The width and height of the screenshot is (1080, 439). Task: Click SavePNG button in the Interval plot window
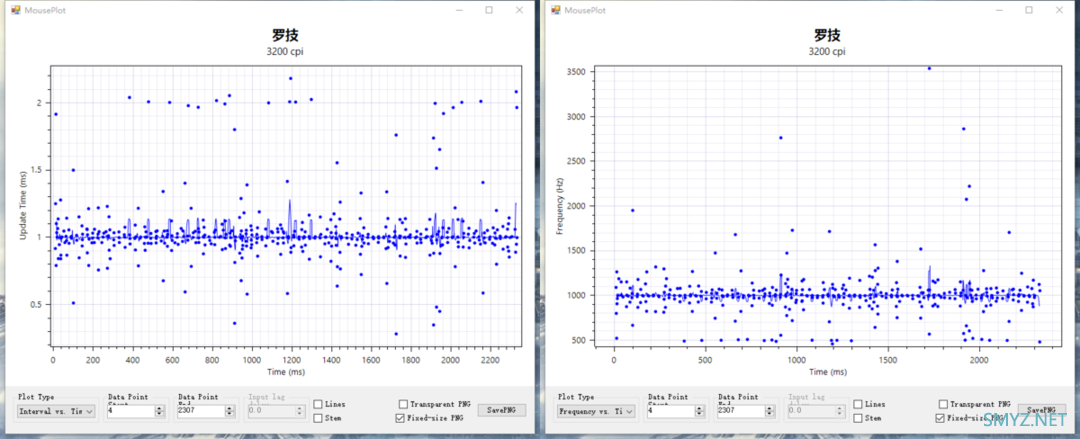pos(502,410)
